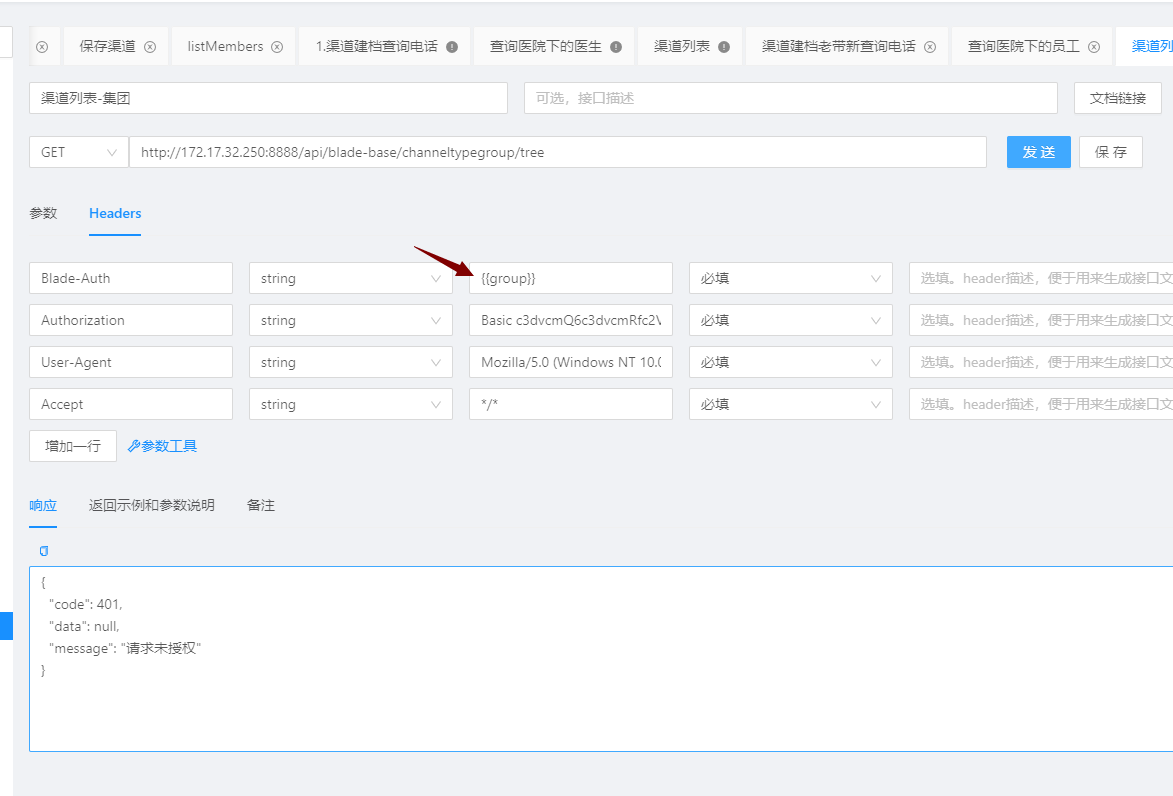Screen dimensions: 1173x796
Task: Click the 保存 save button
Action: pyautogui.click(x=1111, y=152)
